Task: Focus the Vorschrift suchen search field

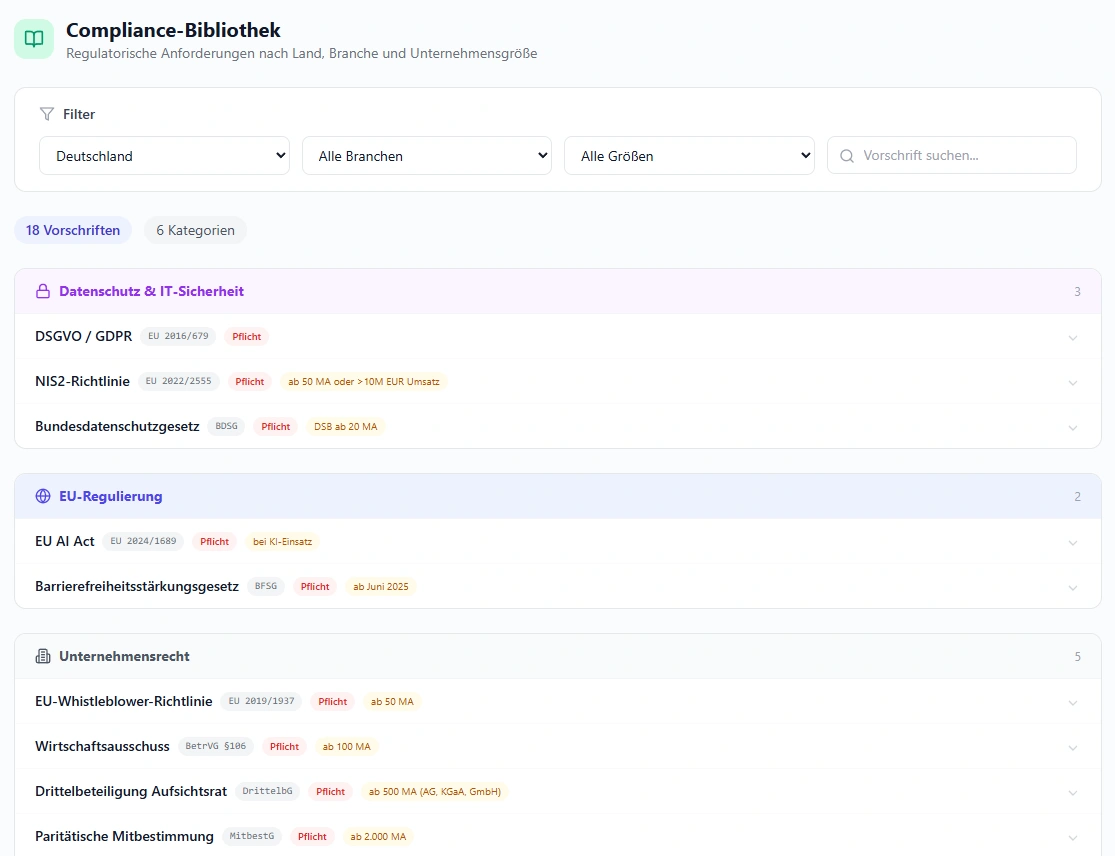Action: click(x=960, y=156)
